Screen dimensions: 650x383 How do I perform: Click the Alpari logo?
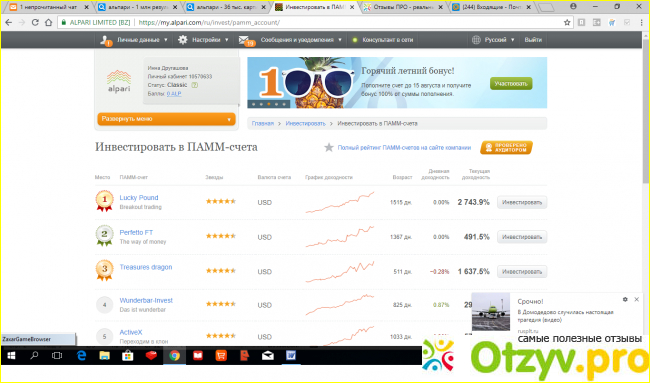119,81
